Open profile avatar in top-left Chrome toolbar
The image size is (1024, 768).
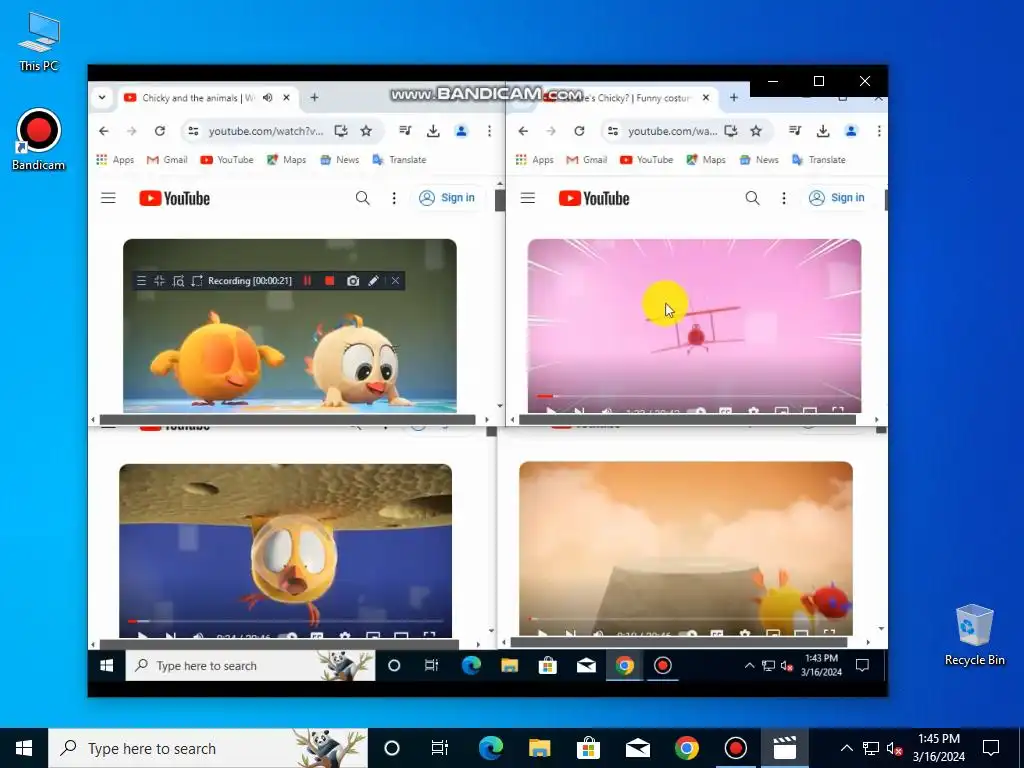[x=461, y=131]
